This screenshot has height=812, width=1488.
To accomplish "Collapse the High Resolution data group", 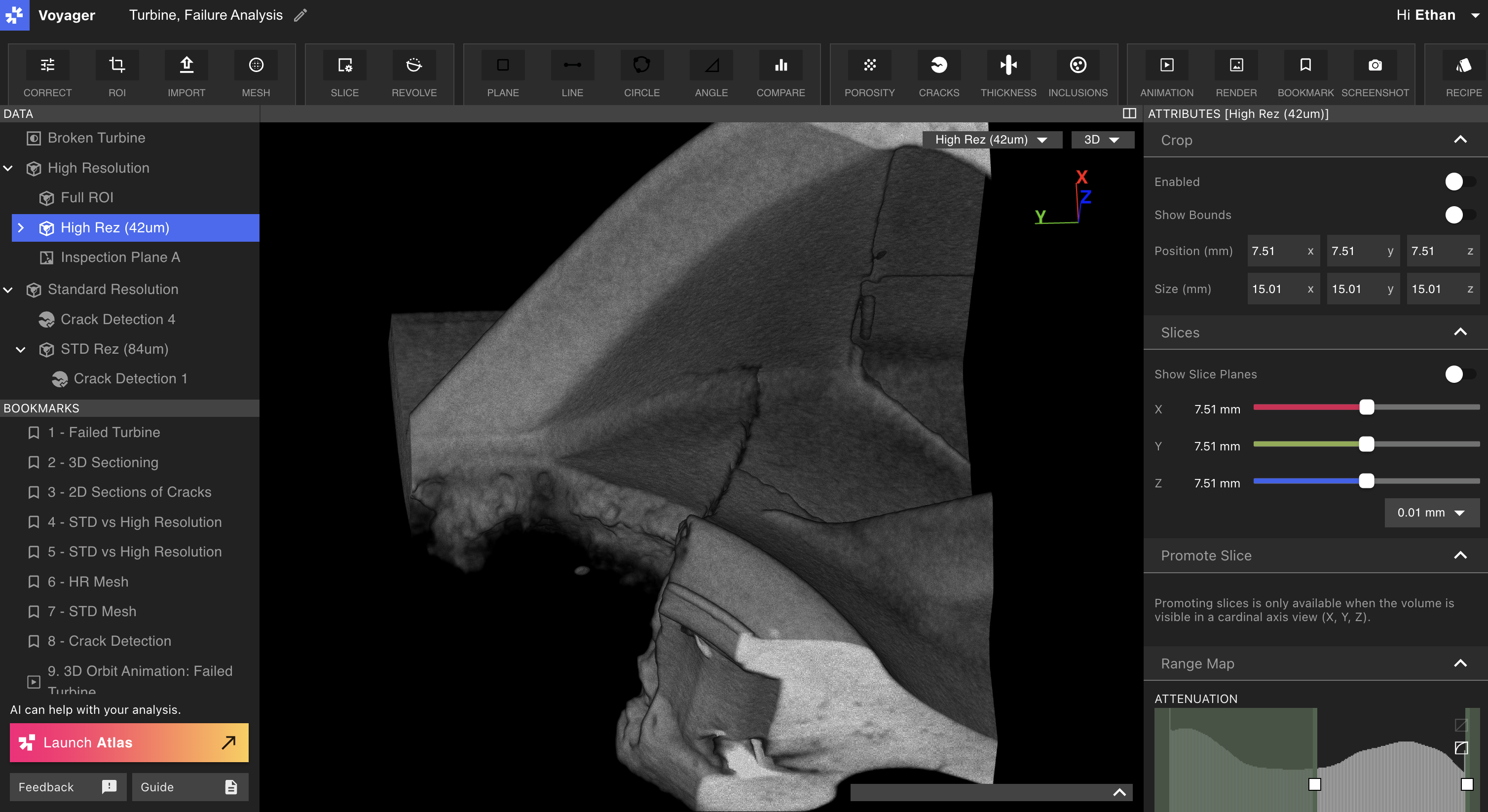I will tap(8, 168).
